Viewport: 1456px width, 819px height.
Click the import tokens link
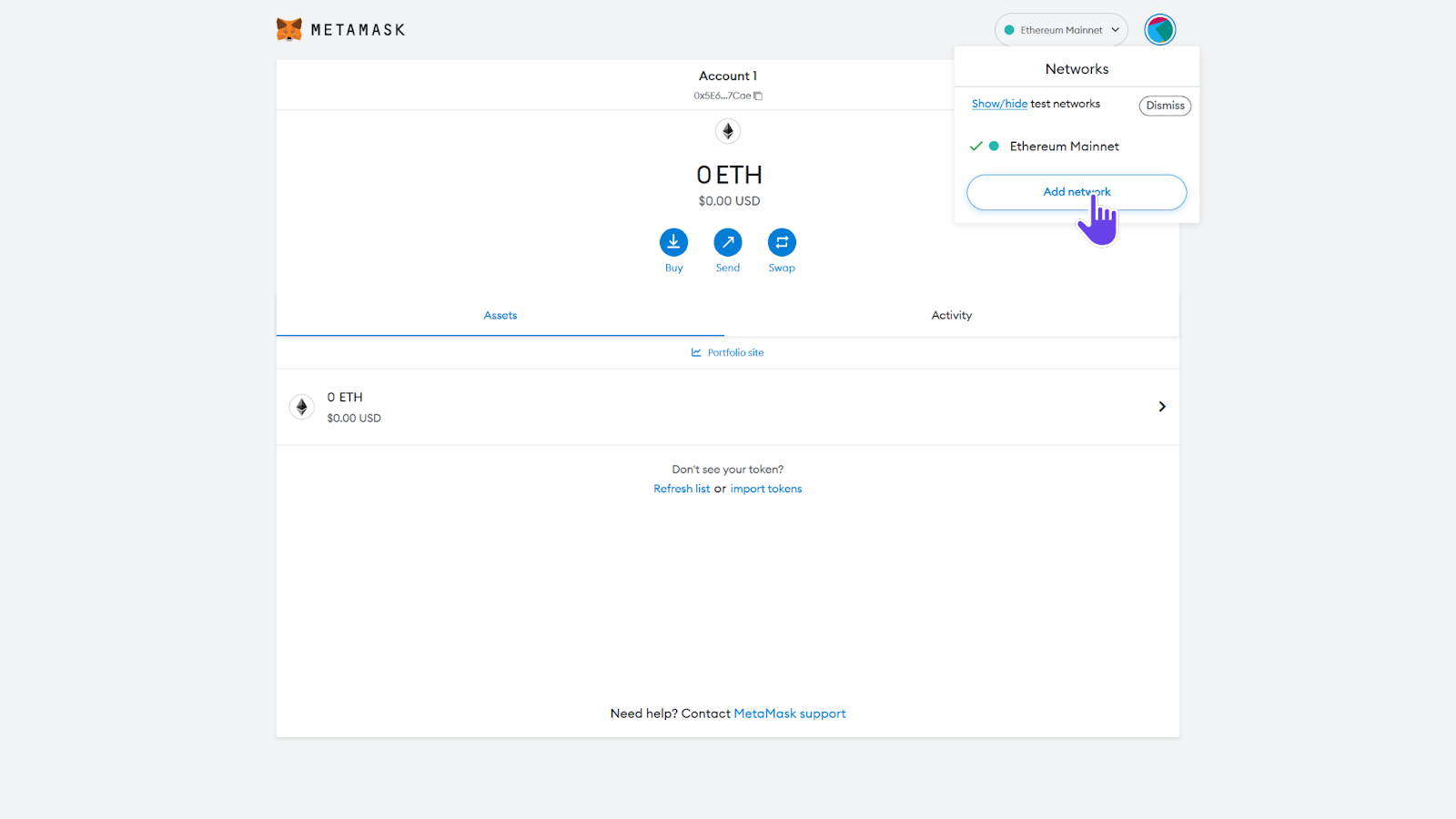click(766, 489)
